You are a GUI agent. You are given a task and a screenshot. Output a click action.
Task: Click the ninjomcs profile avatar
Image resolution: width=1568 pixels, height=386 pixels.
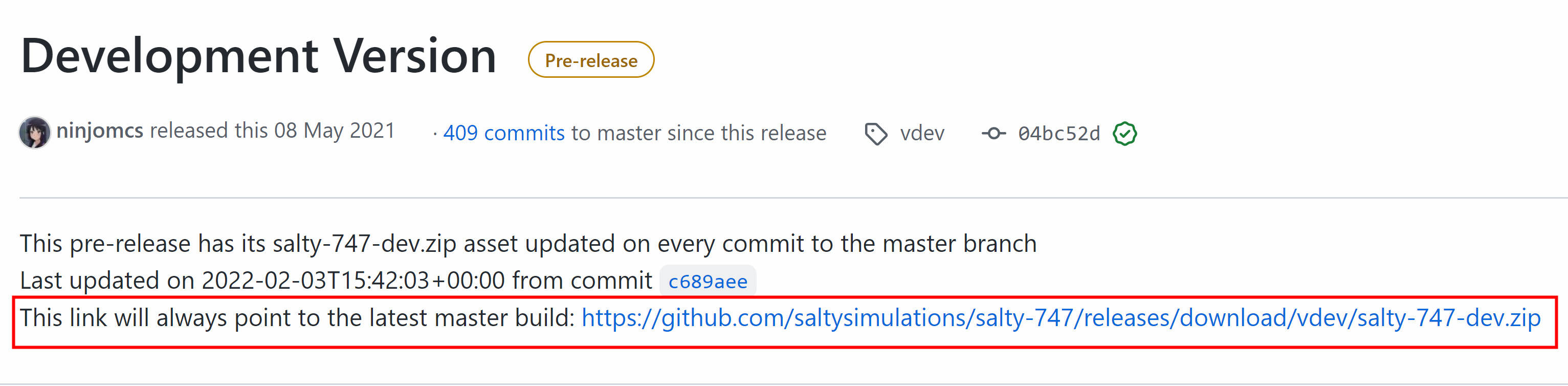[34, 132]
